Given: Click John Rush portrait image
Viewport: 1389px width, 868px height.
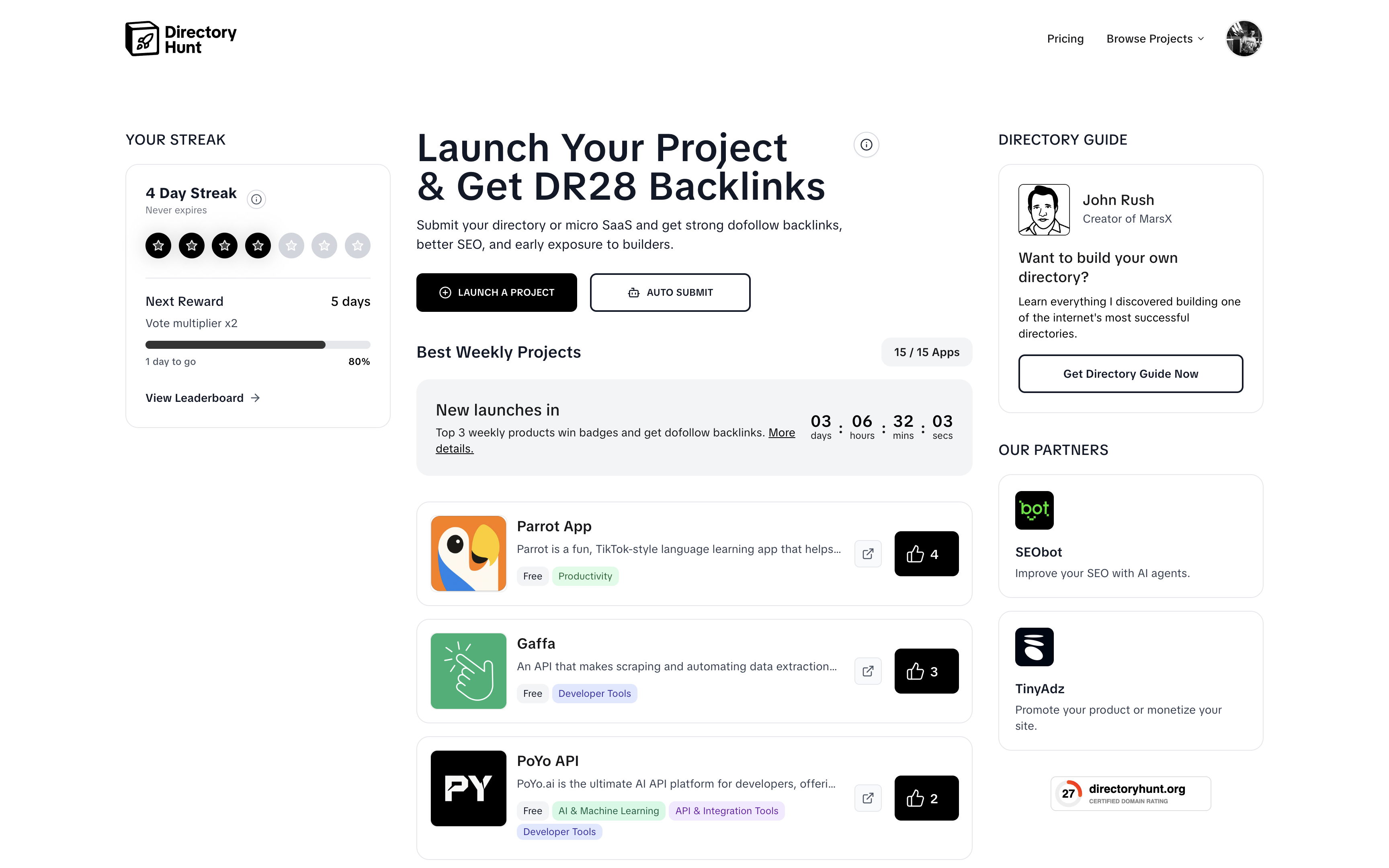Looking at the screenshot, I should [1043, 209].
